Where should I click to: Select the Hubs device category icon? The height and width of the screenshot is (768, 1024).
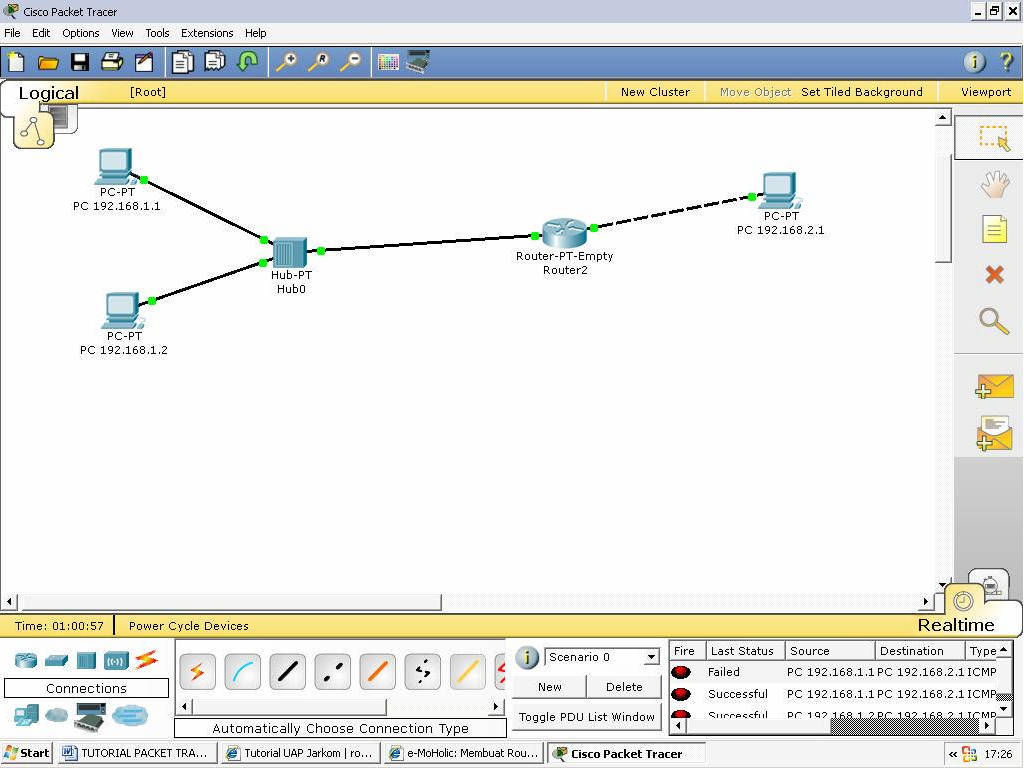(x=86, y=660)
